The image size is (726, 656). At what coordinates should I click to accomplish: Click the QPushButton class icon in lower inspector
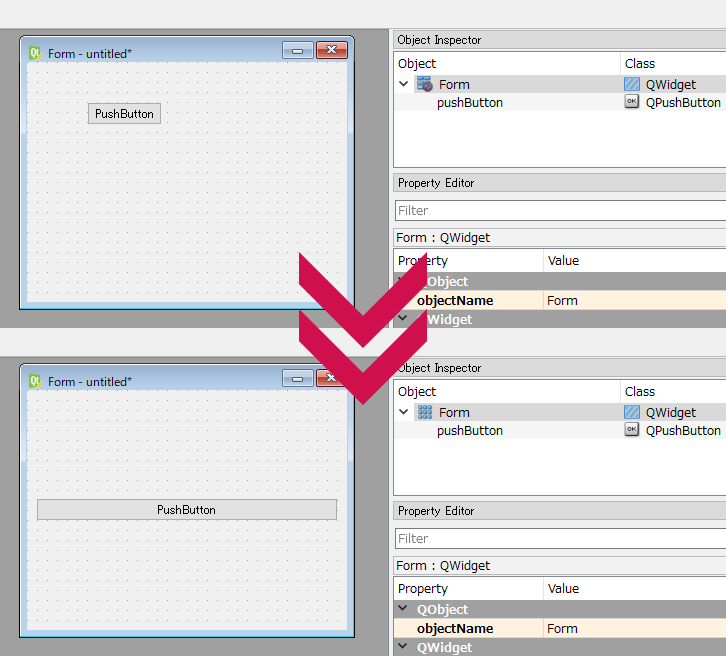click(x=631, y=430)
